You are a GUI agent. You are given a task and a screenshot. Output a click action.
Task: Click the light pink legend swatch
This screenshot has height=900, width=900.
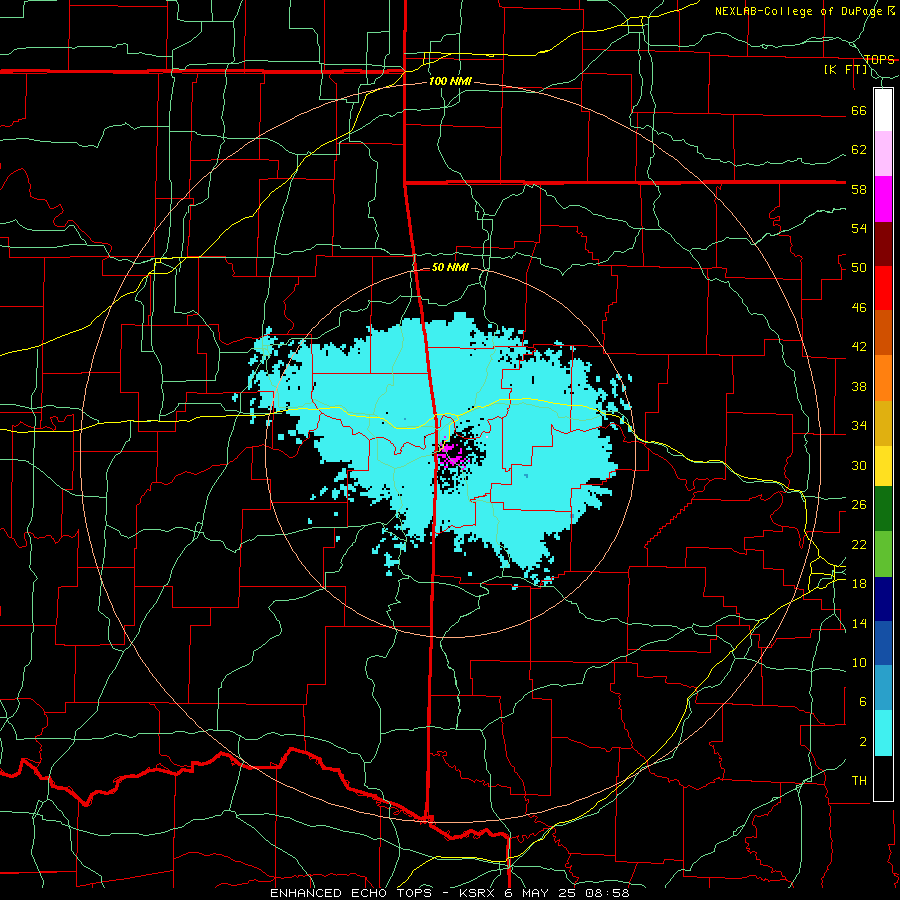point(883,153)
